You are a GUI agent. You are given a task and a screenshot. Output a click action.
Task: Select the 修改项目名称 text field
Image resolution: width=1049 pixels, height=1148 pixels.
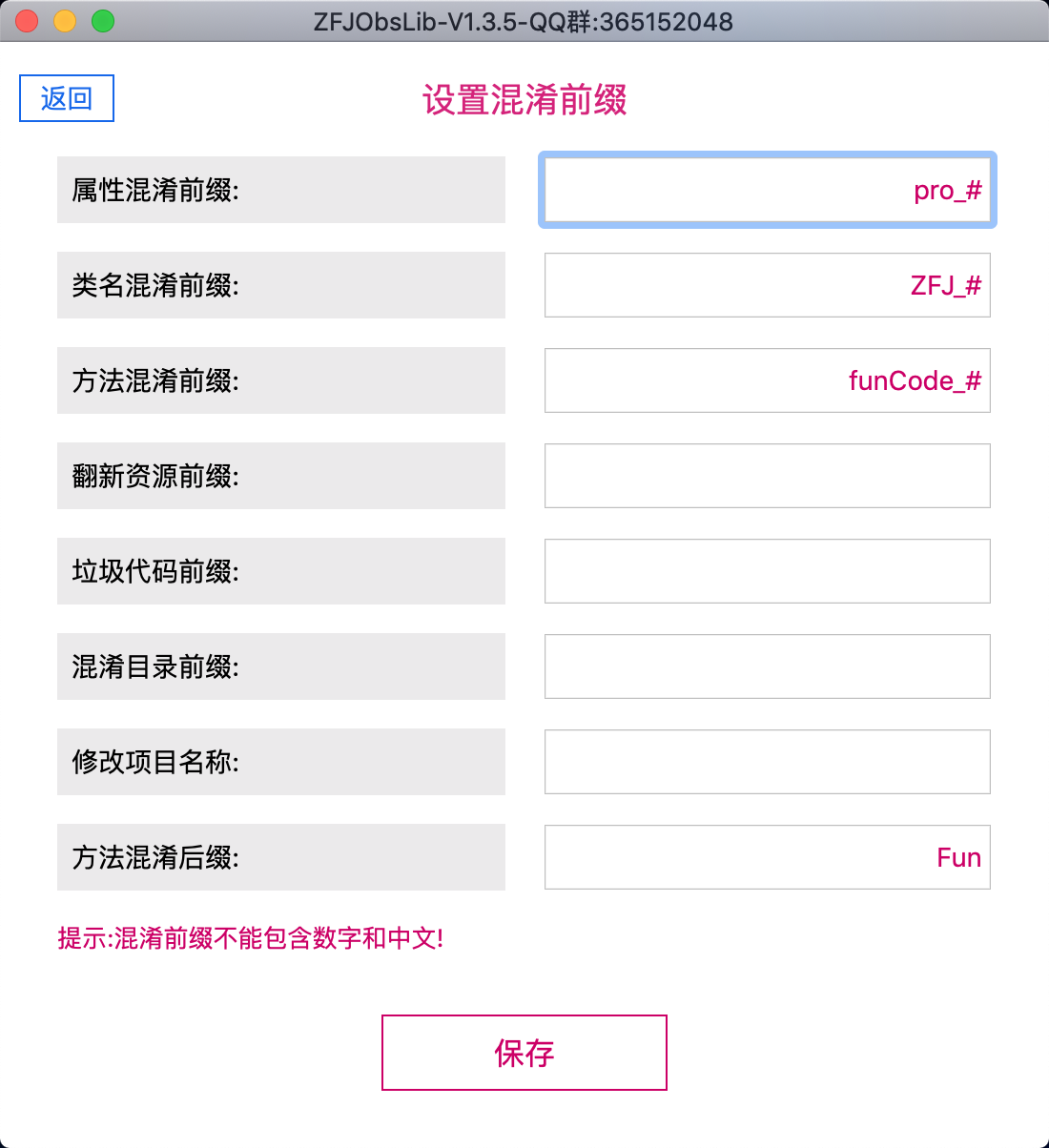pyautogui.click(x=768, y=762)
